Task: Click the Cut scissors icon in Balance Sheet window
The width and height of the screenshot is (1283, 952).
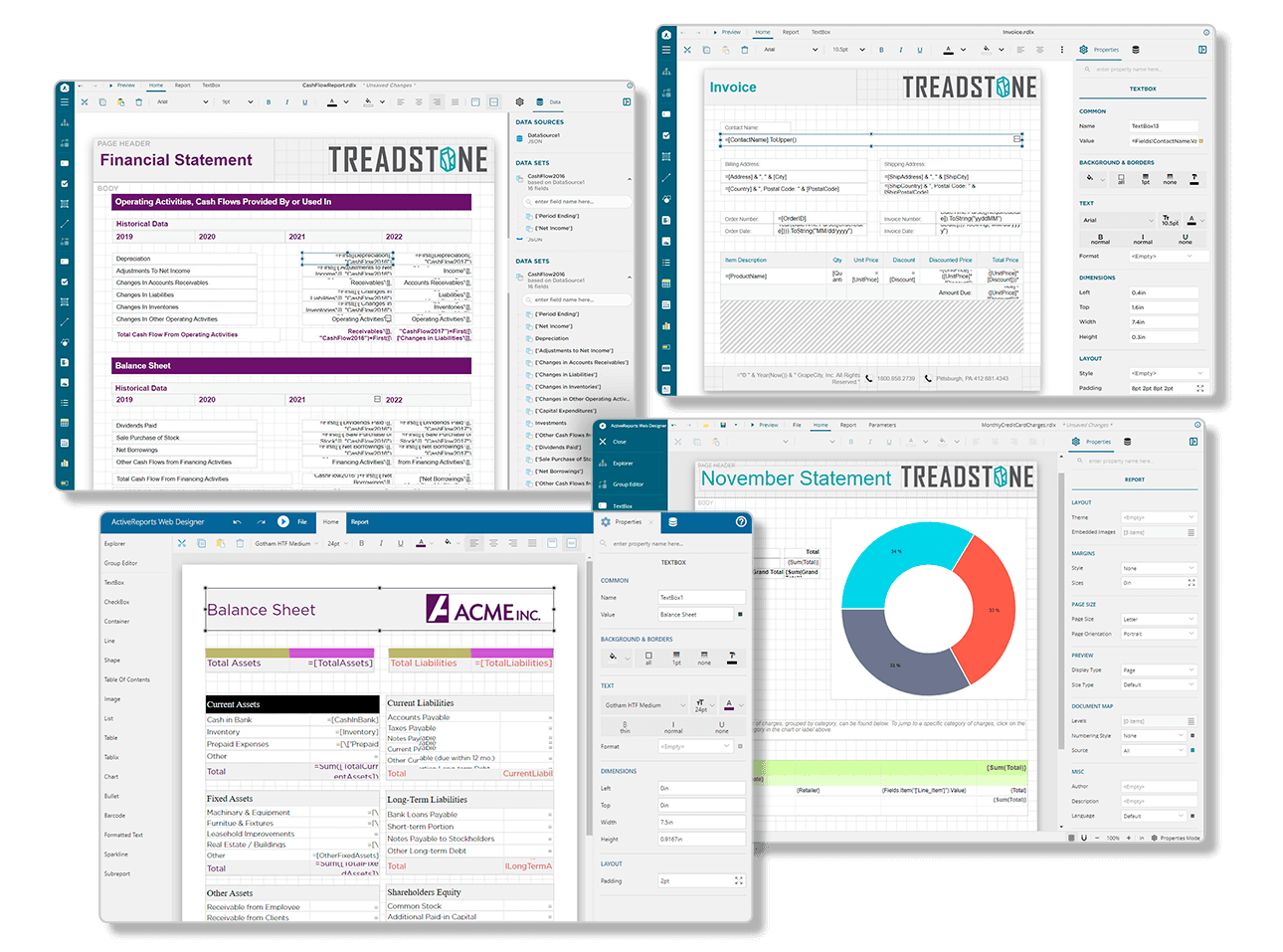Action: (182, 543)
